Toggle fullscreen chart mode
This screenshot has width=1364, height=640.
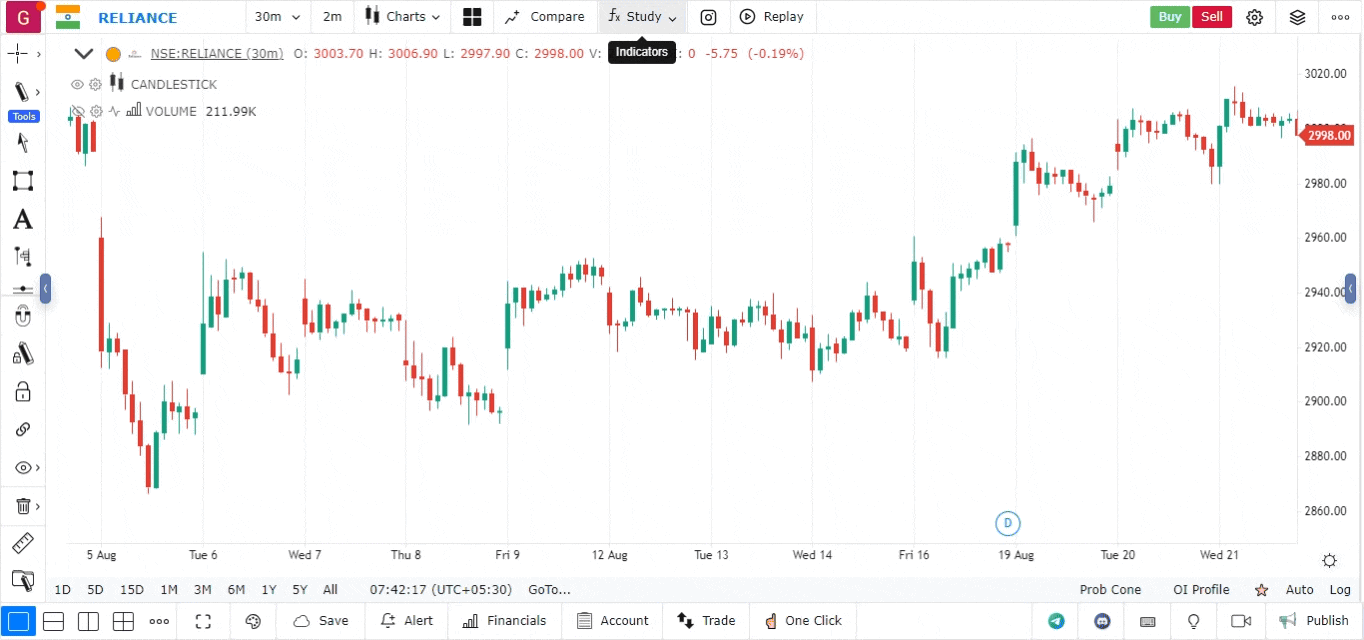click(x=203, y=621)
